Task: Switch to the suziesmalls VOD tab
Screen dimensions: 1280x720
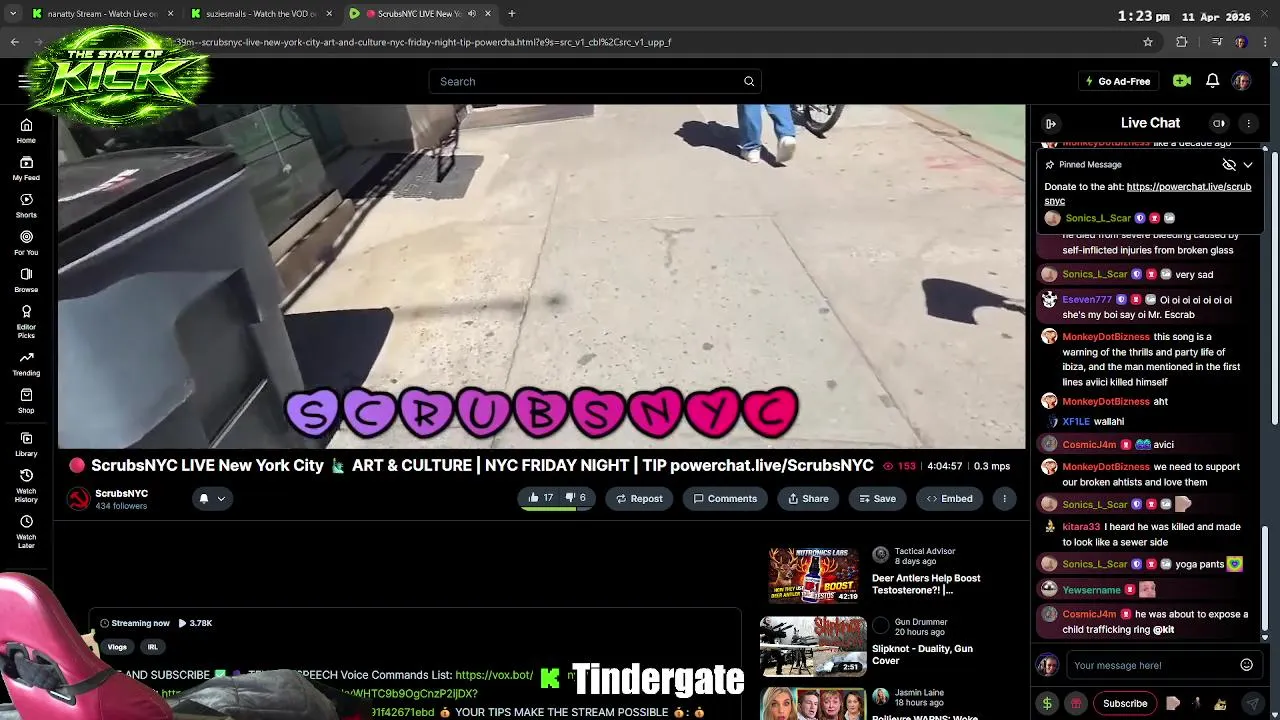Action: click(x=261, y=14)
